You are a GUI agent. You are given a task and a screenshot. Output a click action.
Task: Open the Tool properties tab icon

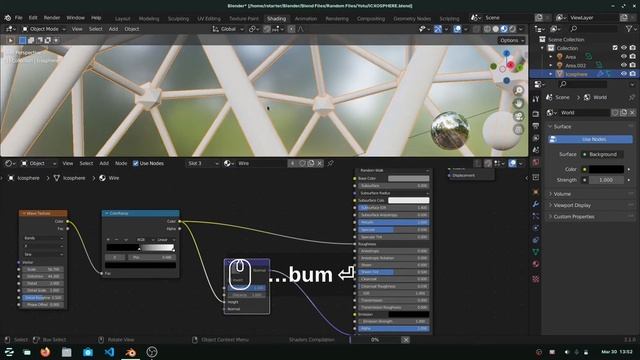tap(536, 99)
